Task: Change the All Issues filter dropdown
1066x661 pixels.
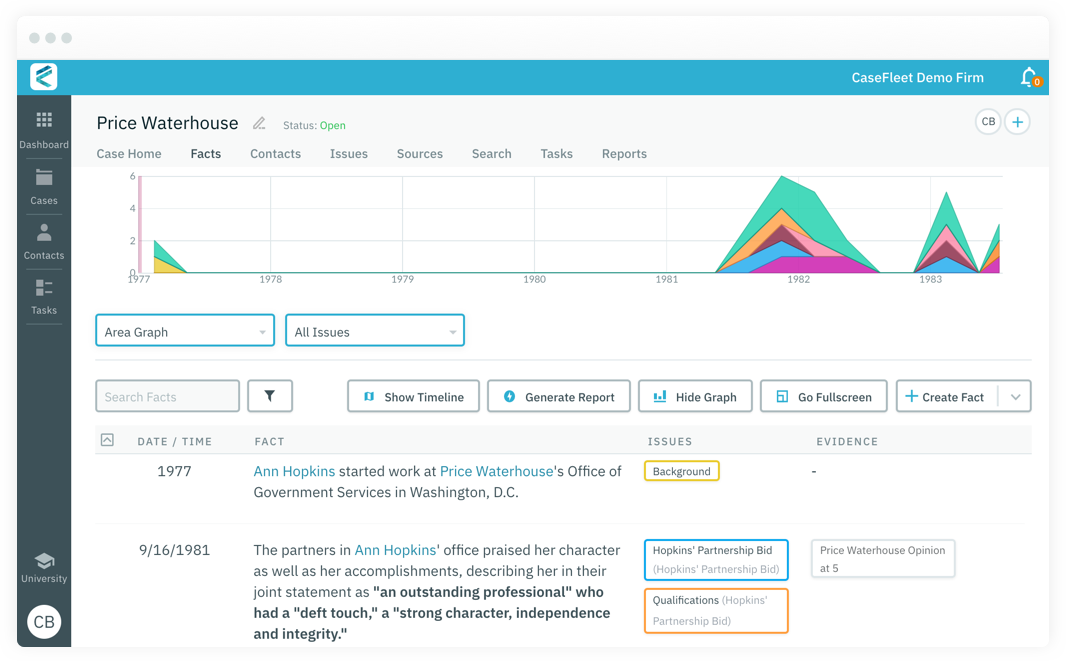Action: 374,330
